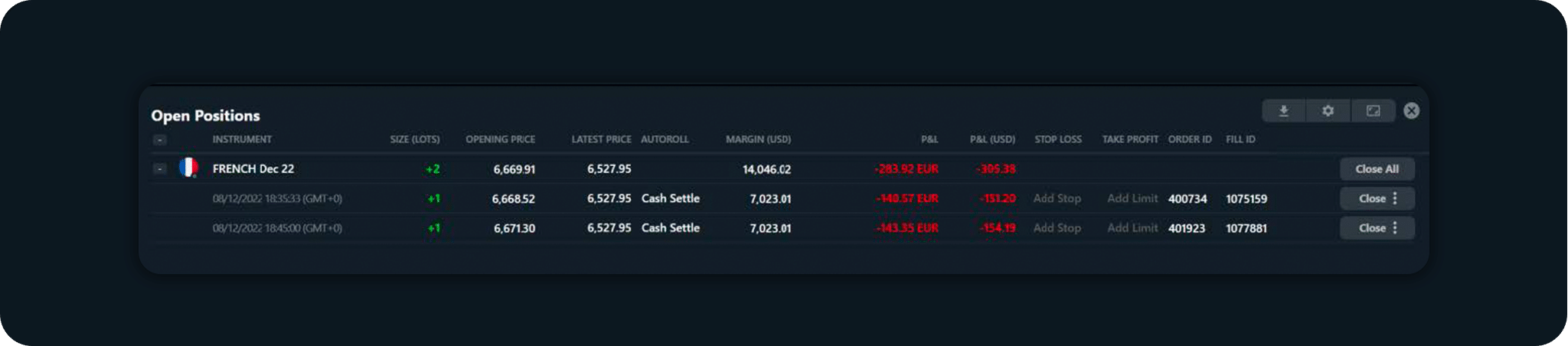This screenshot has height=346, width=1568.
Task: Open more options for order 401923
Action: [1396, 228]
